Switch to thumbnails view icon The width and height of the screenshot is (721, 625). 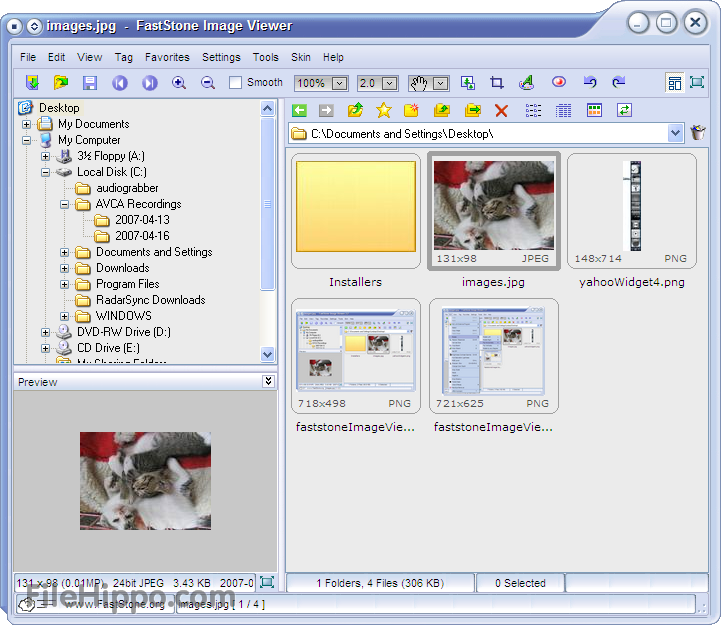(594, 110)
